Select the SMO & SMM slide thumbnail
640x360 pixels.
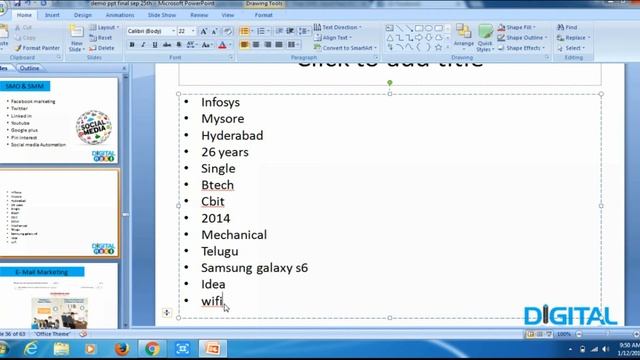pyautogui.click(x=58, y=120)
